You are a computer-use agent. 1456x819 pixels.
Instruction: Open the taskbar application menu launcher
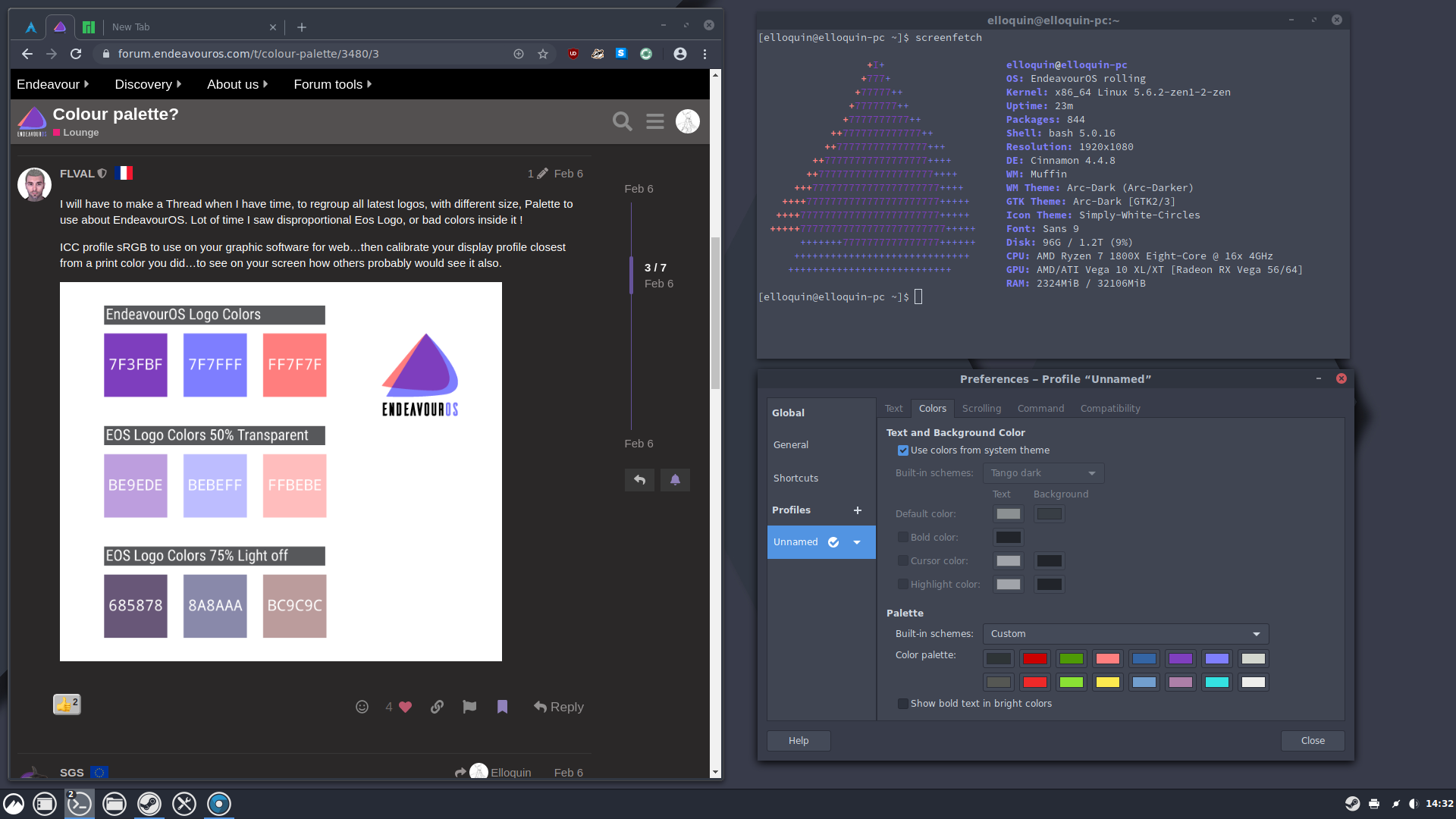coord(14,804)
